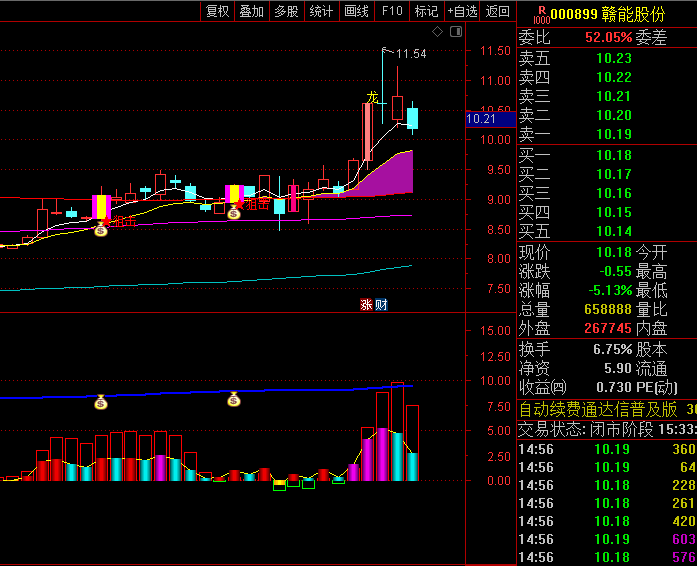
Task: Click the 买五 price 10.14
Action: (614, 231)
